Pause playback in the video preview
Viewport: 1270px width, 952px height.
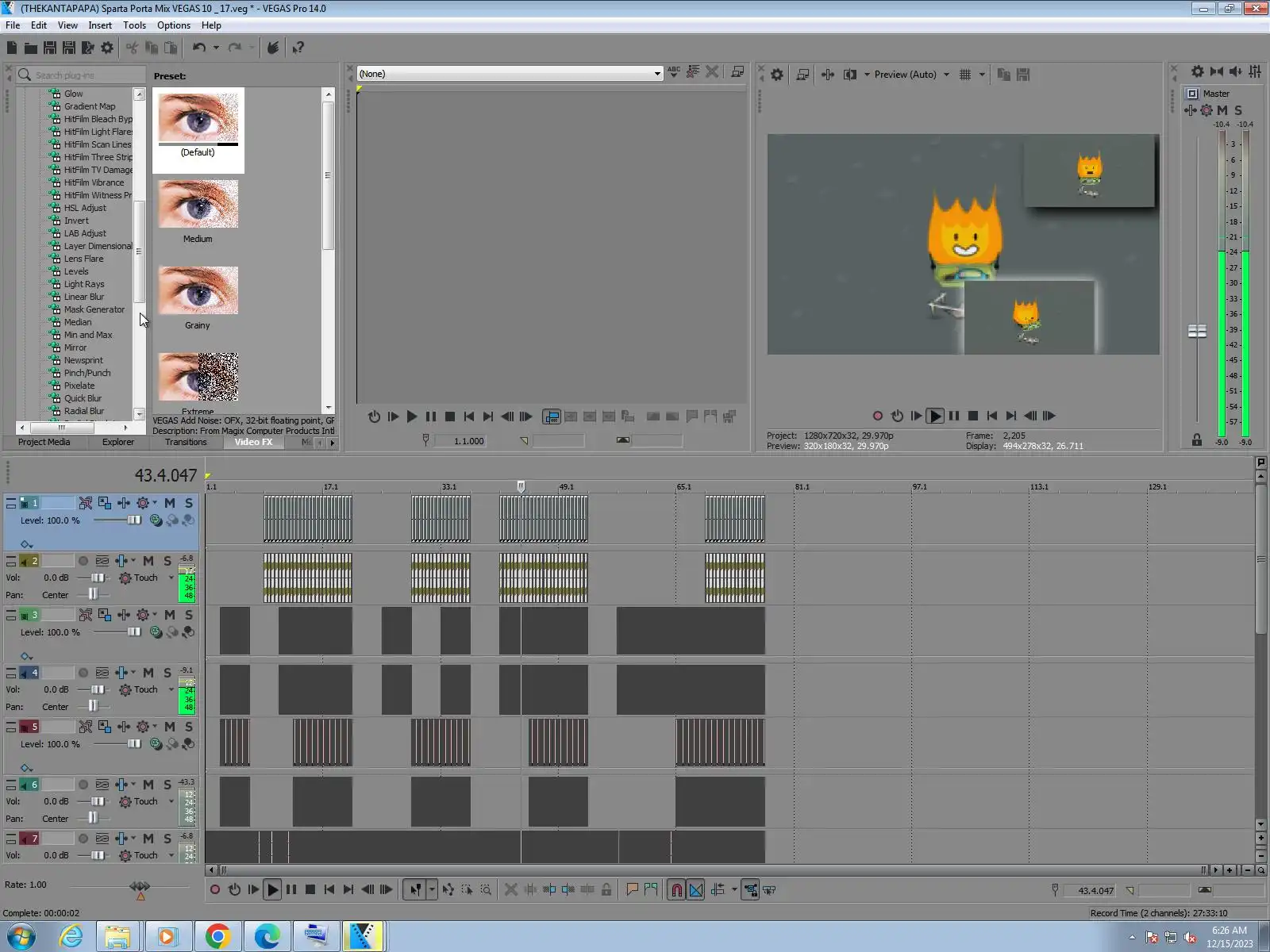(x=954, y=416)
